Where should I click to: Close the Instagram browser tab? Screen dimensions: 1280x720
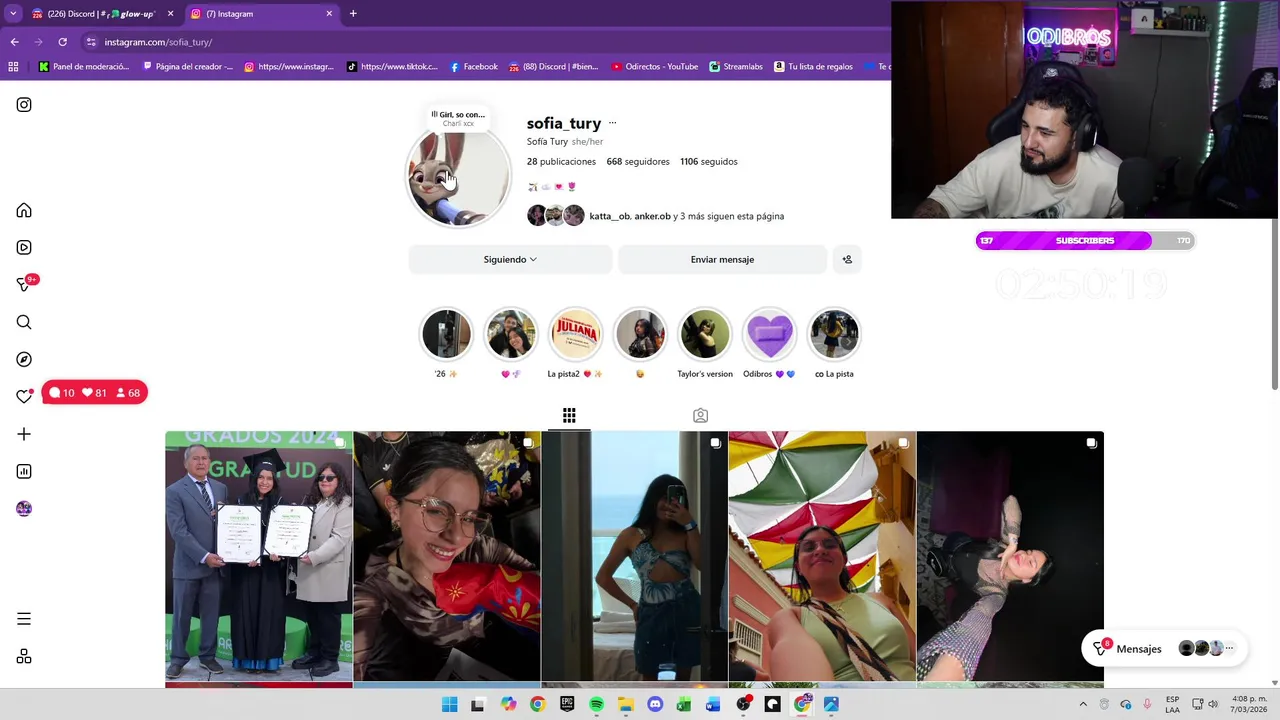[329, 14]
